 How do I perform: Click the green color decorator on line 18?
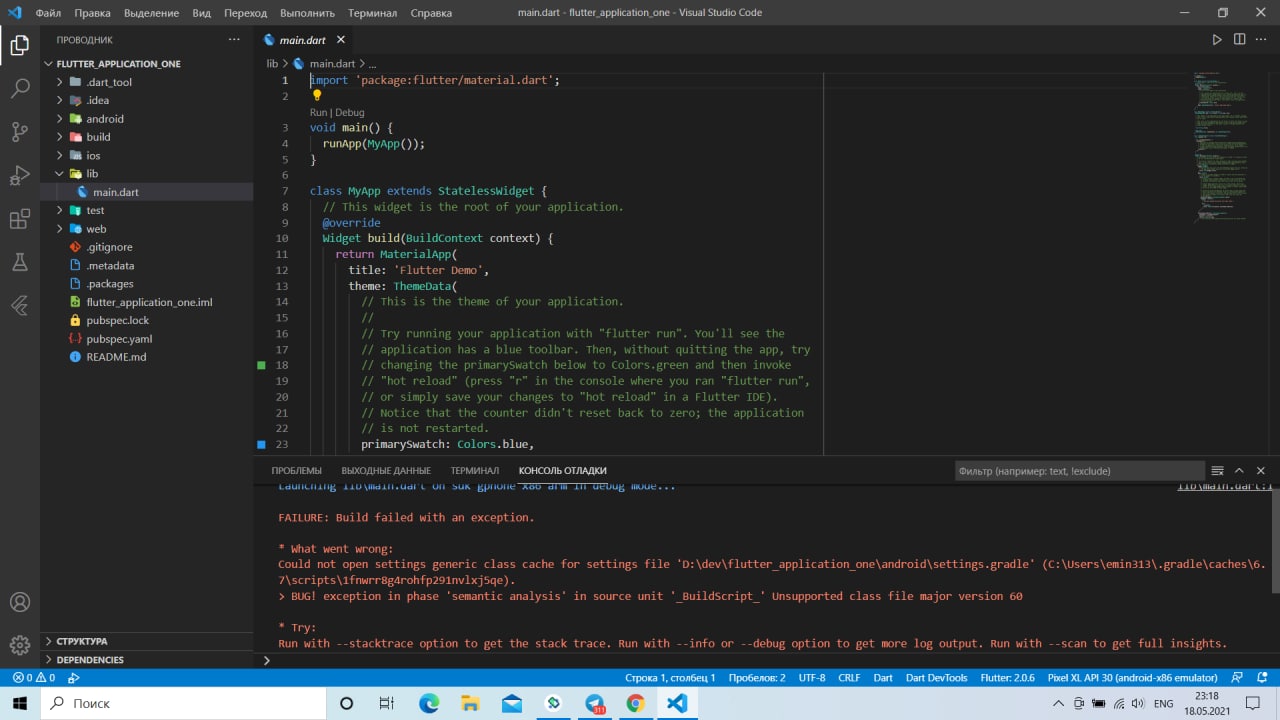262,366
